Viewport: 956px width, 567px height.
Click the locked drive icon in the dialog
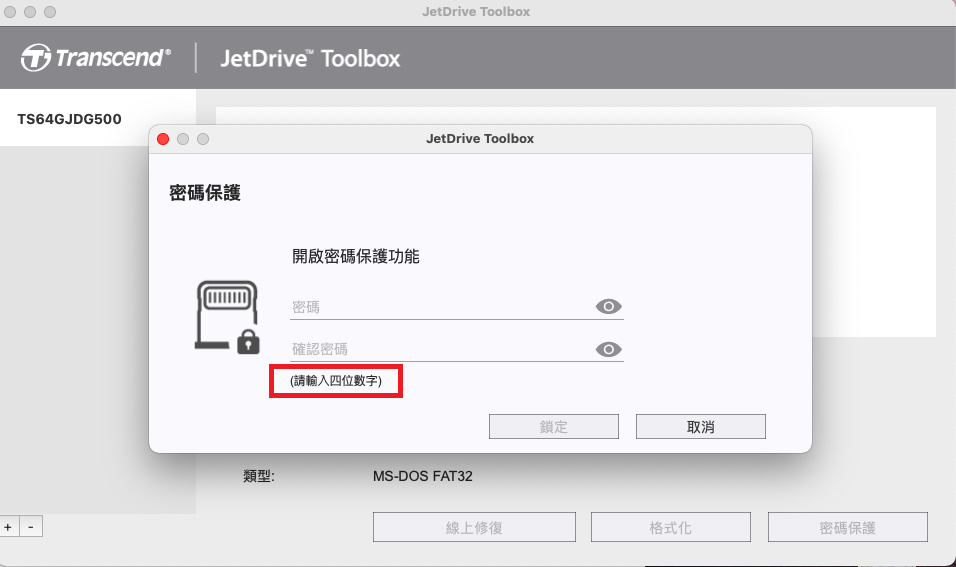click(227, 317)
